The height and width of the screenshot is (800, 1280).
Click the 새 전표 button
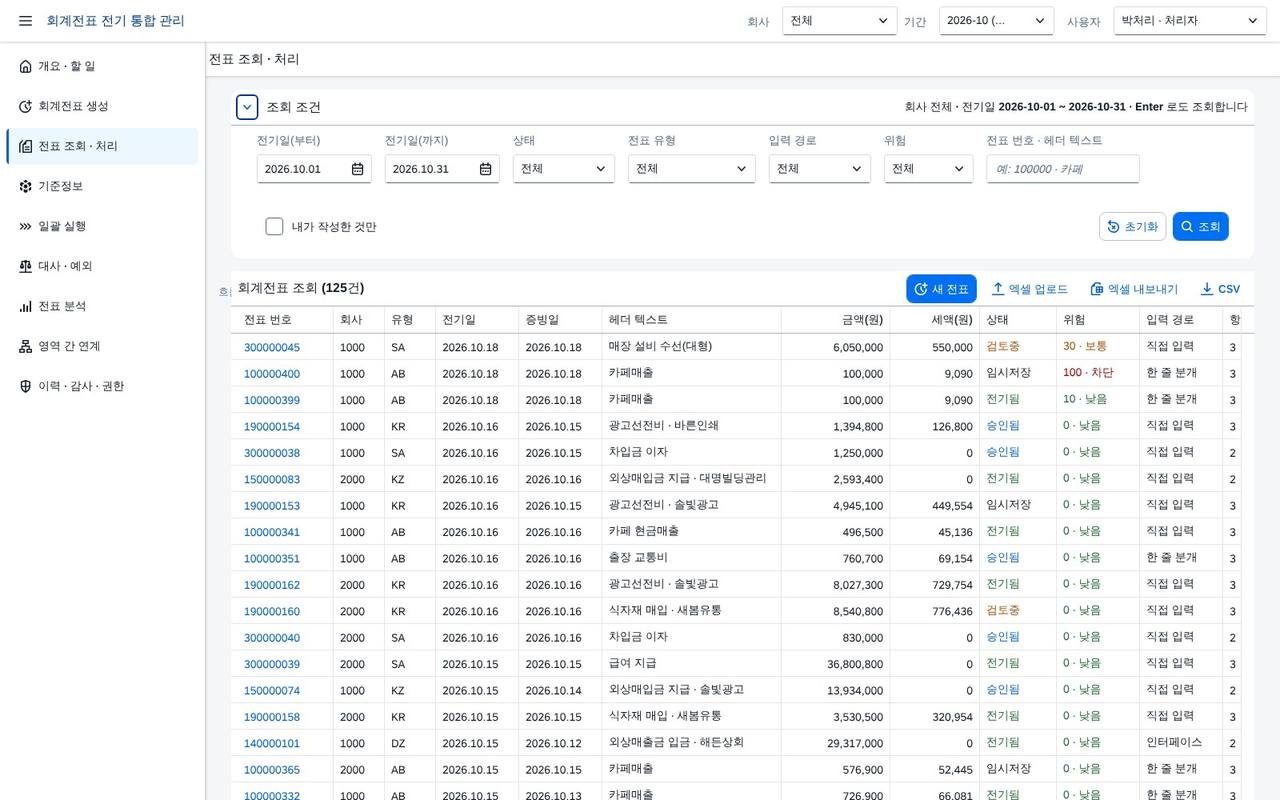[x=941, y=289]
